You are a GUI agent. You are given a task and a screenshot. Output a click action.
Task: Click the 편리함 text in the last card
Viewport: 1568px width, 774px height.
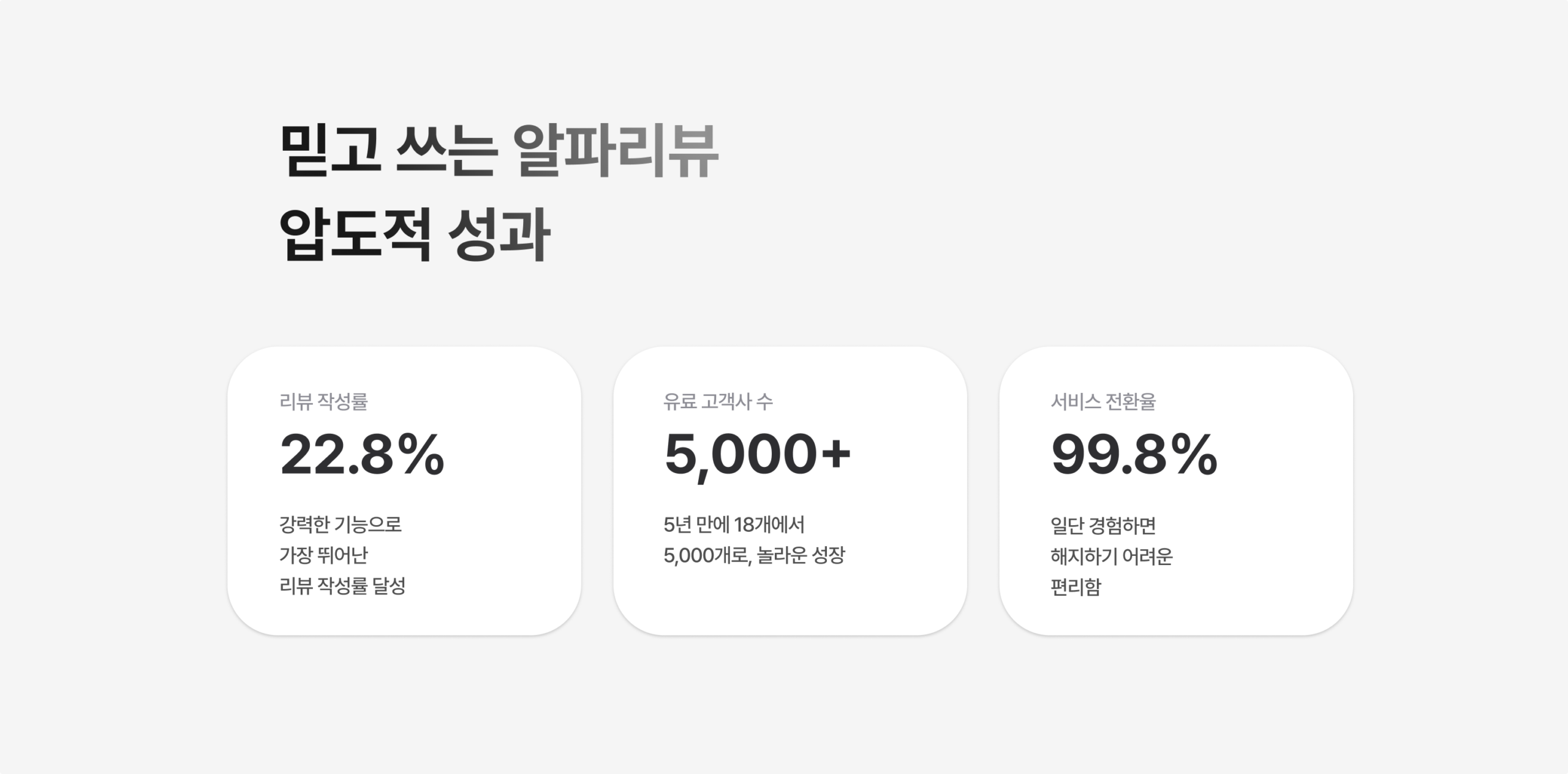pyautogui.click(x=1076, y=587)
